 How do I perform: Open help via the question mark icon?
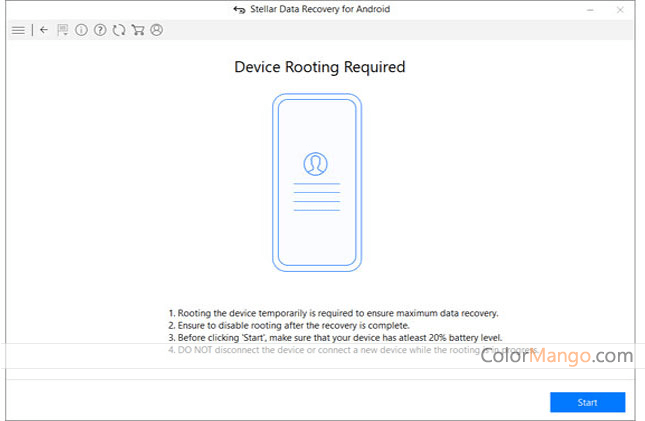click(100, 30)
